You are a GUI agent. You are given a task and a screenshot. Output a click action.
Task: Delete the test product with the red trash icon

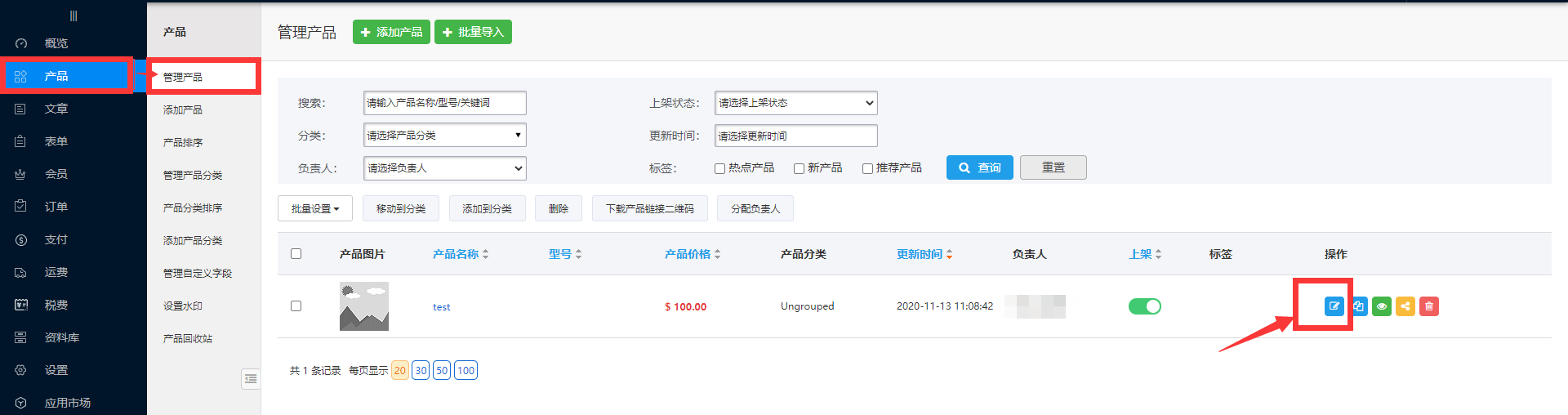tap(1429, 306)
